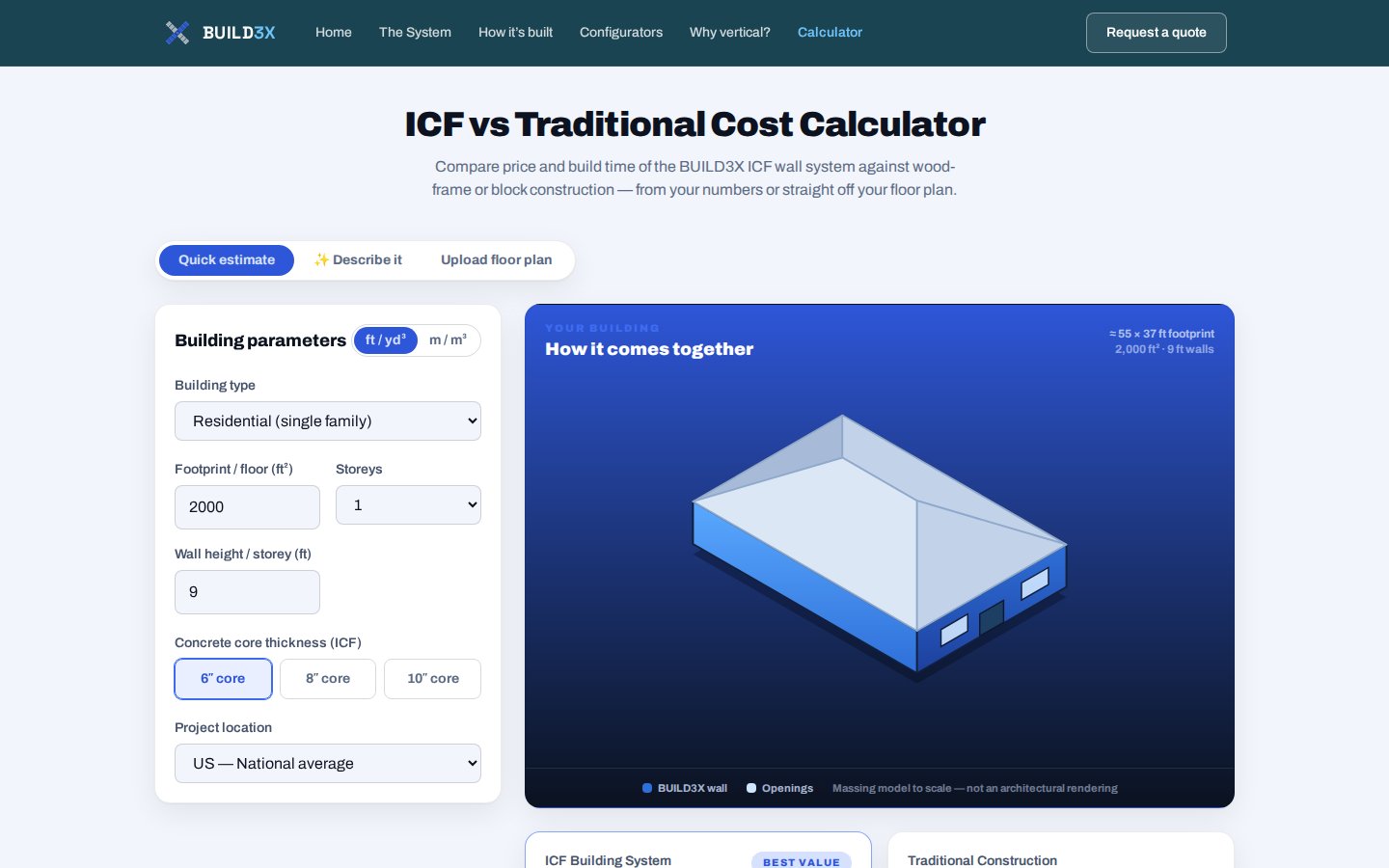This screenshot has width=1389, height=868.
Task: Click the Wall height per storey input
Action: 247,592
